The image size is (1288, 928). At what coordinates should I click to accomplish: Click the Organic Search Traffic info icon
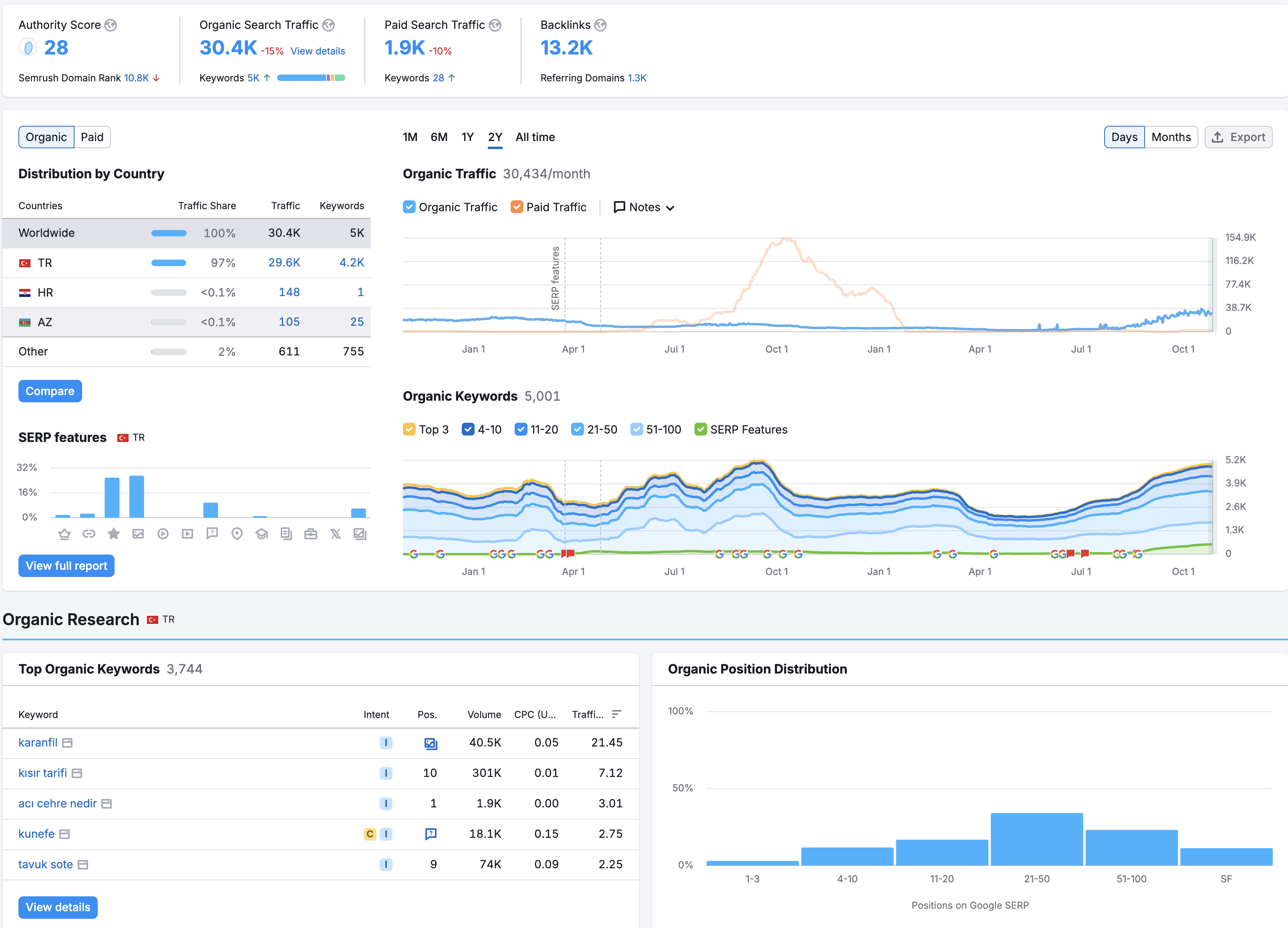pyautogui.click(x=328, y=25)
